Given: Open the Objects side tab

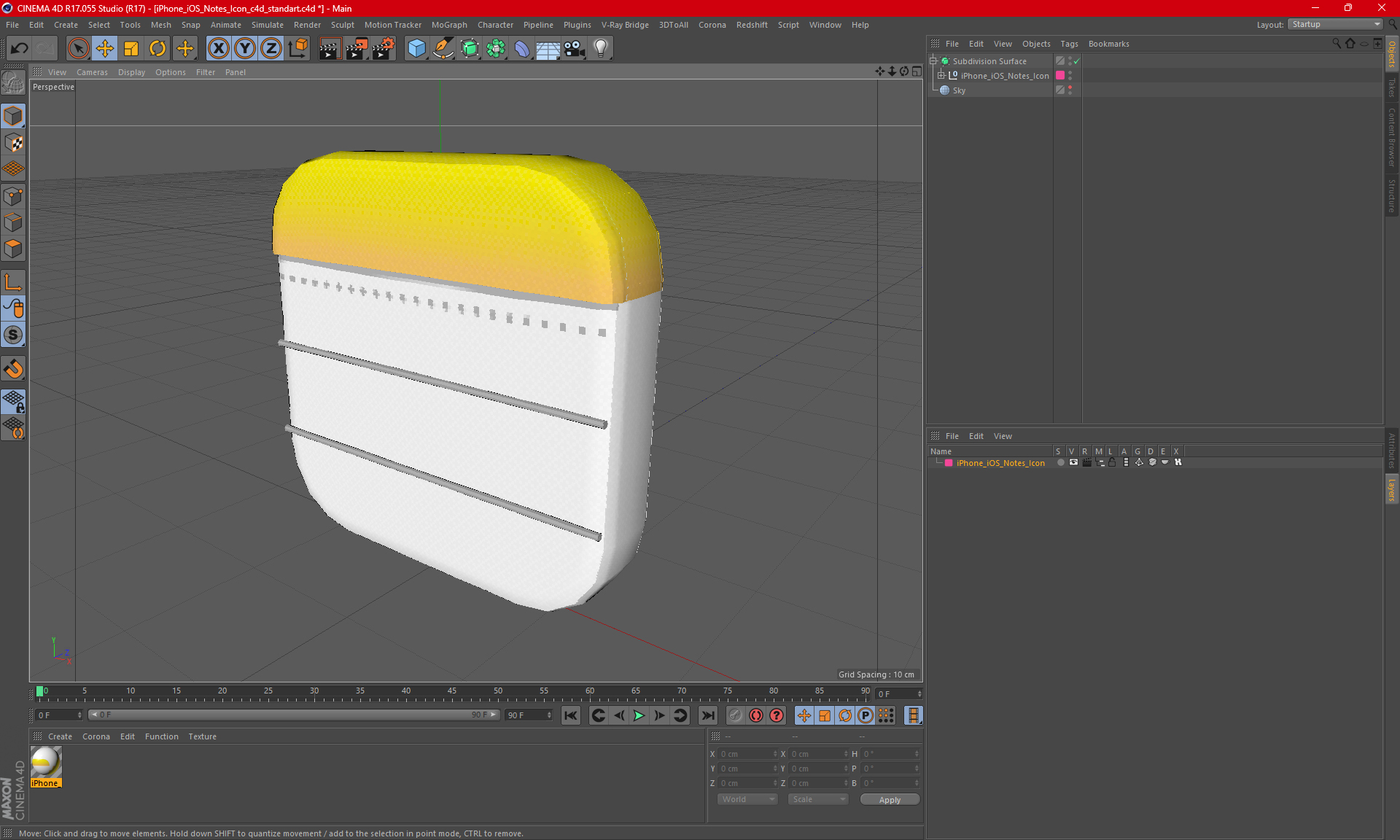Looking at the screenshot, I should pos(1392,54).
